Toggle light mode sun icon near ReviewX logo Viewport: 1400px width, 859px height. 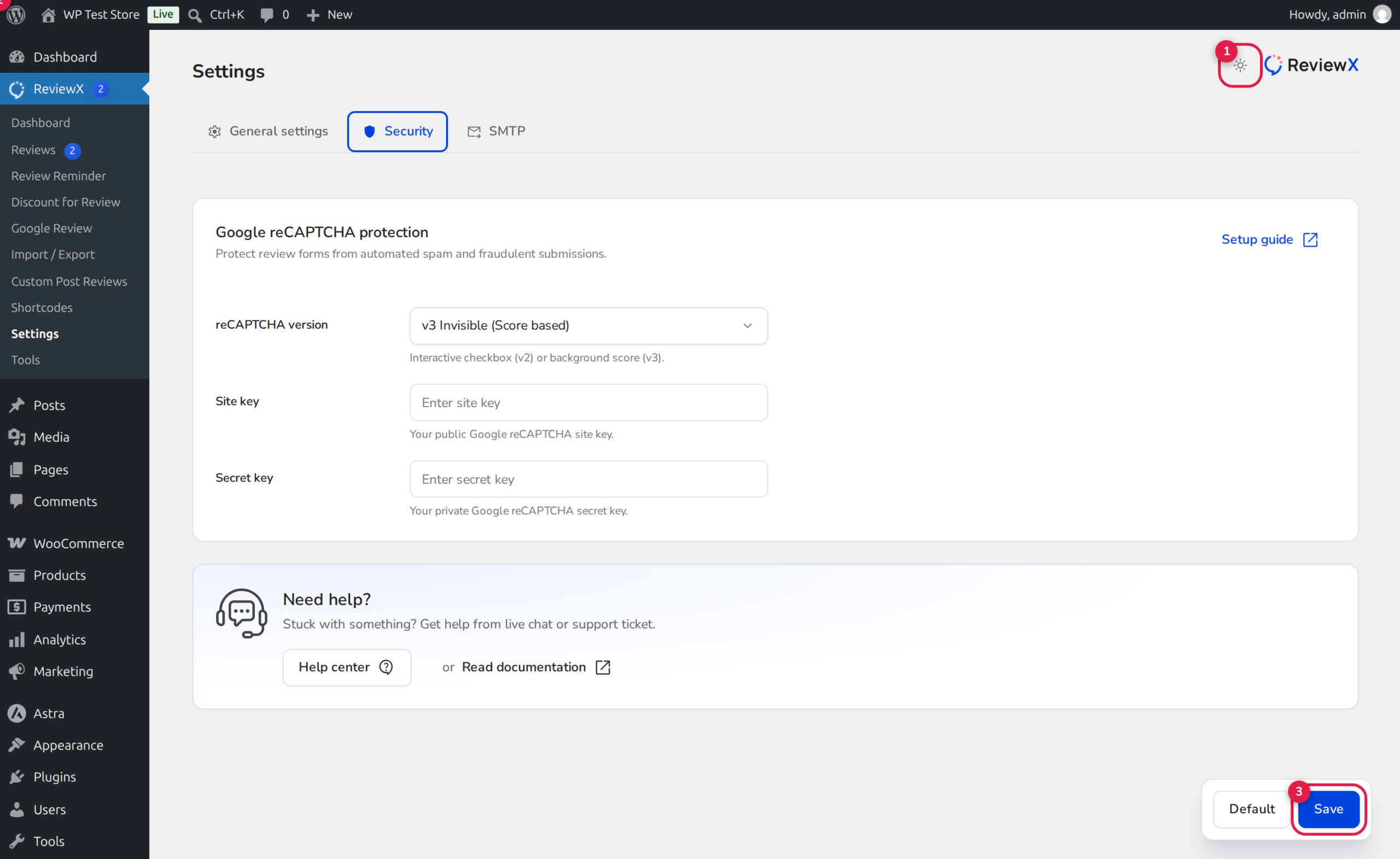1240,65
